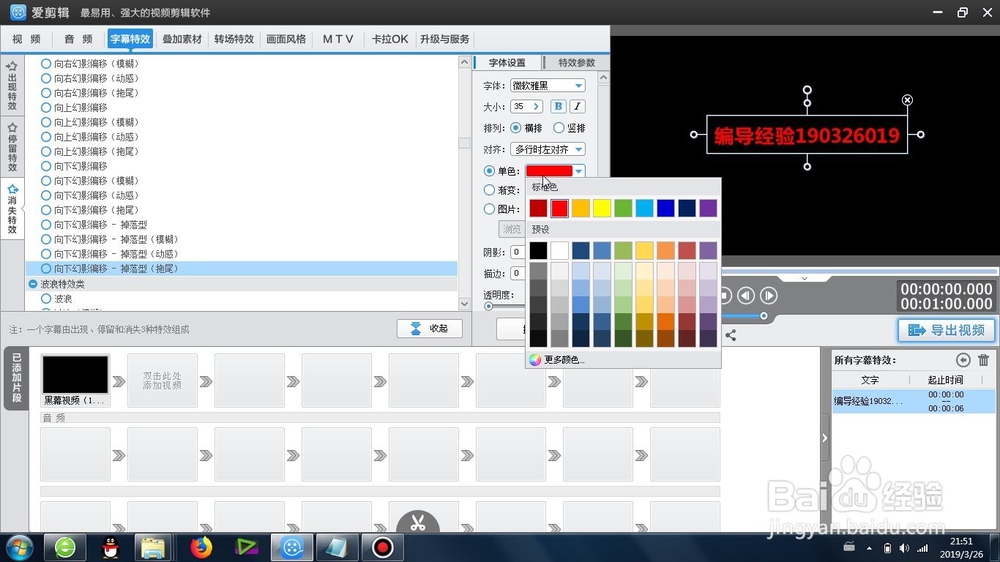This screenshot has width=1000, height=562.
Task: Open the red record app in the taskbar
Action: 383,547
